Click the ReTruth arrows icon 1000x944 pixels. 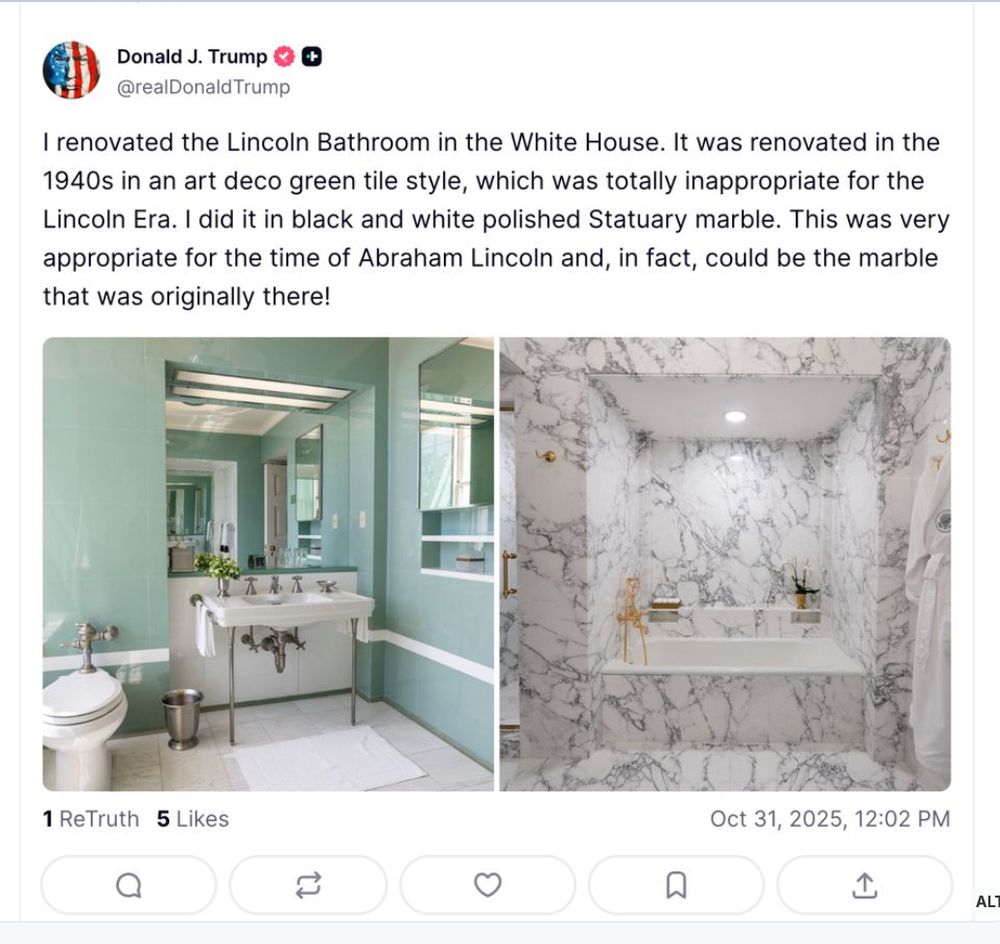click(x=309, y=885)
